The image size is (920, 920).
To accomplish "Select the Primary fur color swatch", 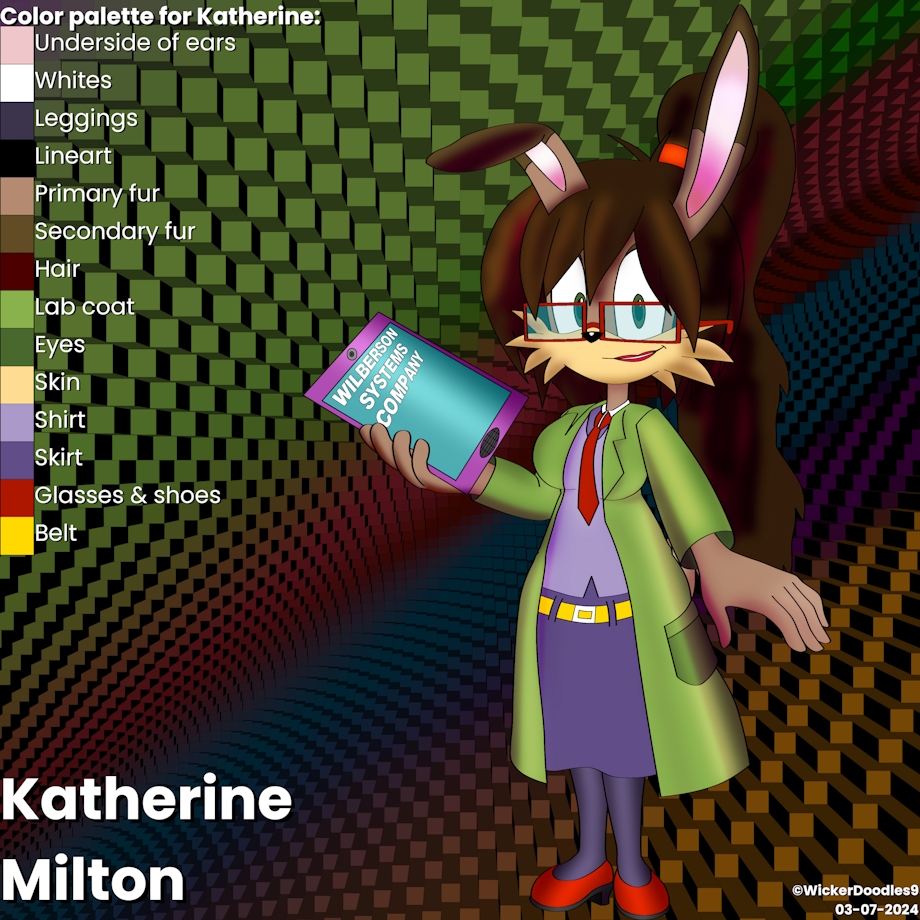I will [17, 195].
